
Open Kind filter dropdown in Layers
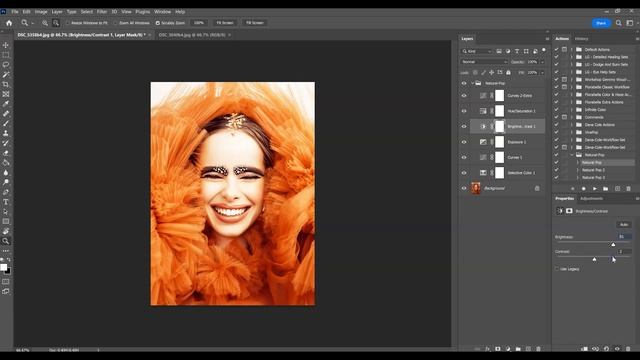[477, 51]
